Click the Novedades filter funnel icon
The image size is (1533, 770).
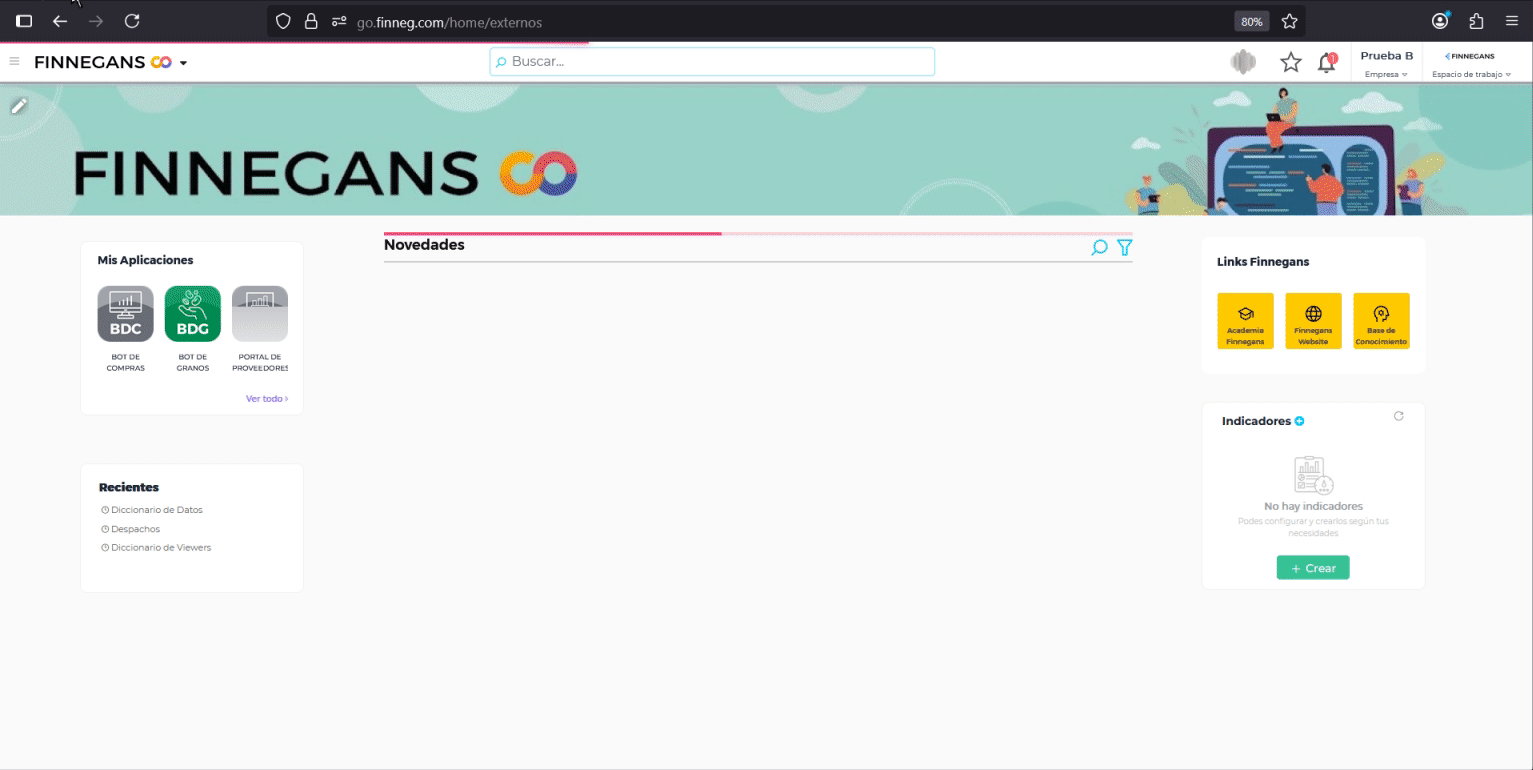coord(1125,247)
